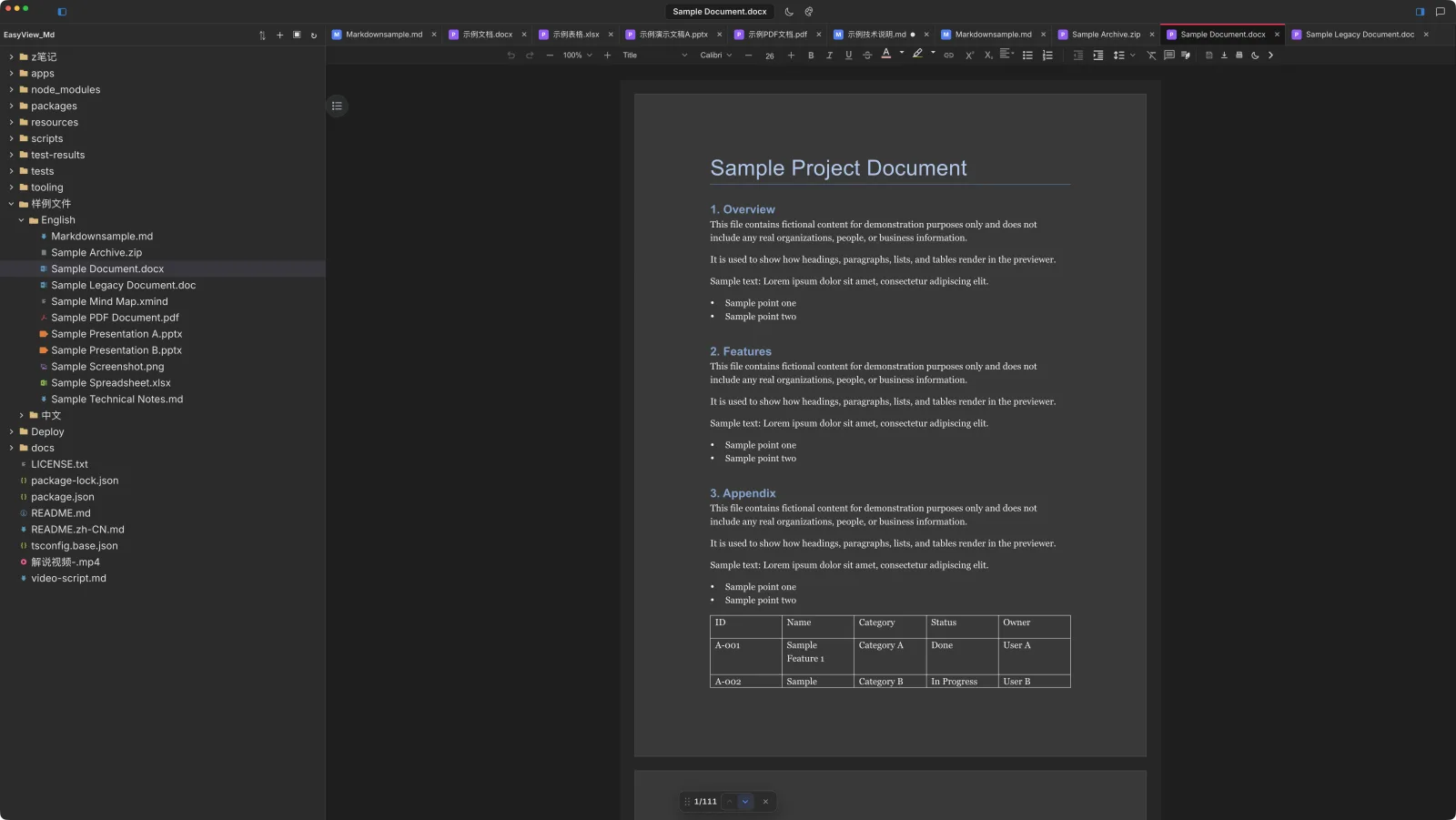The height and width of the screenshot is (820, 1456).
Task: Toggle superscript formatting
Action: 969,56
